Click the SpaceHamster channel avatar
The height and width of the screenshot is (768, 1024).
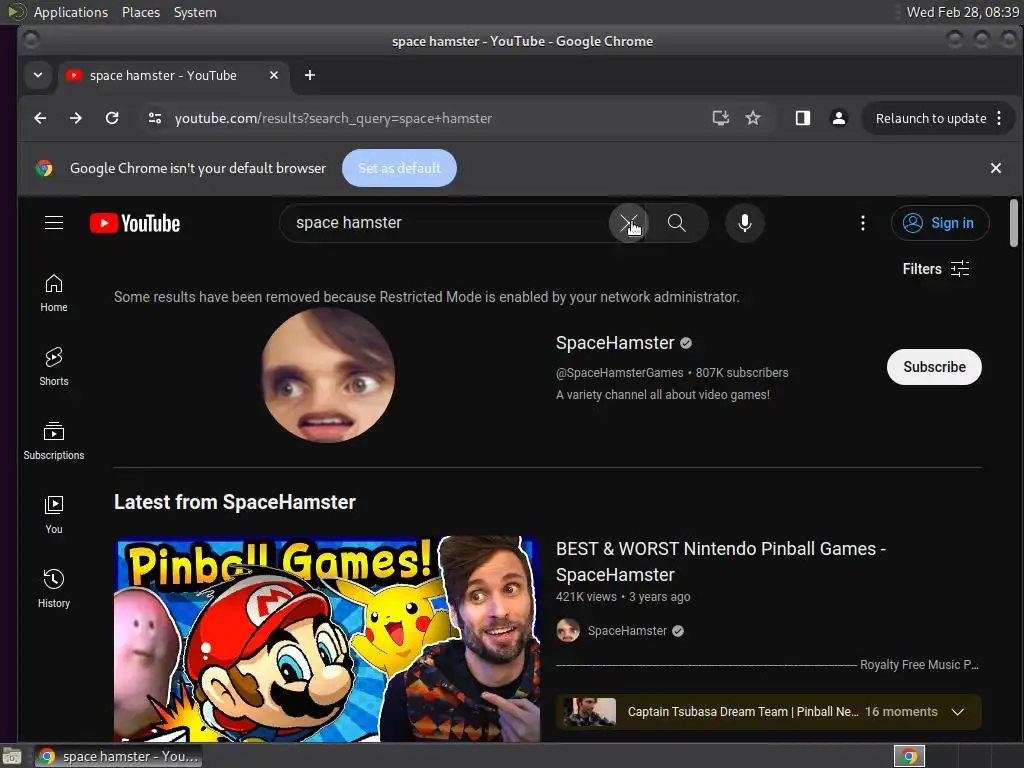[328, 376]
